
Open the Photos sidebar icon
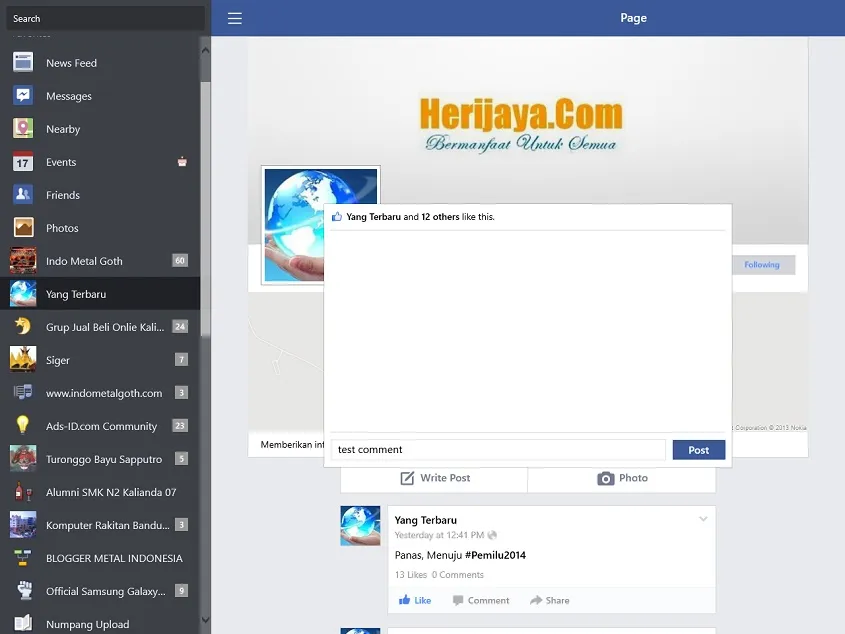click(x=23, y=228)
